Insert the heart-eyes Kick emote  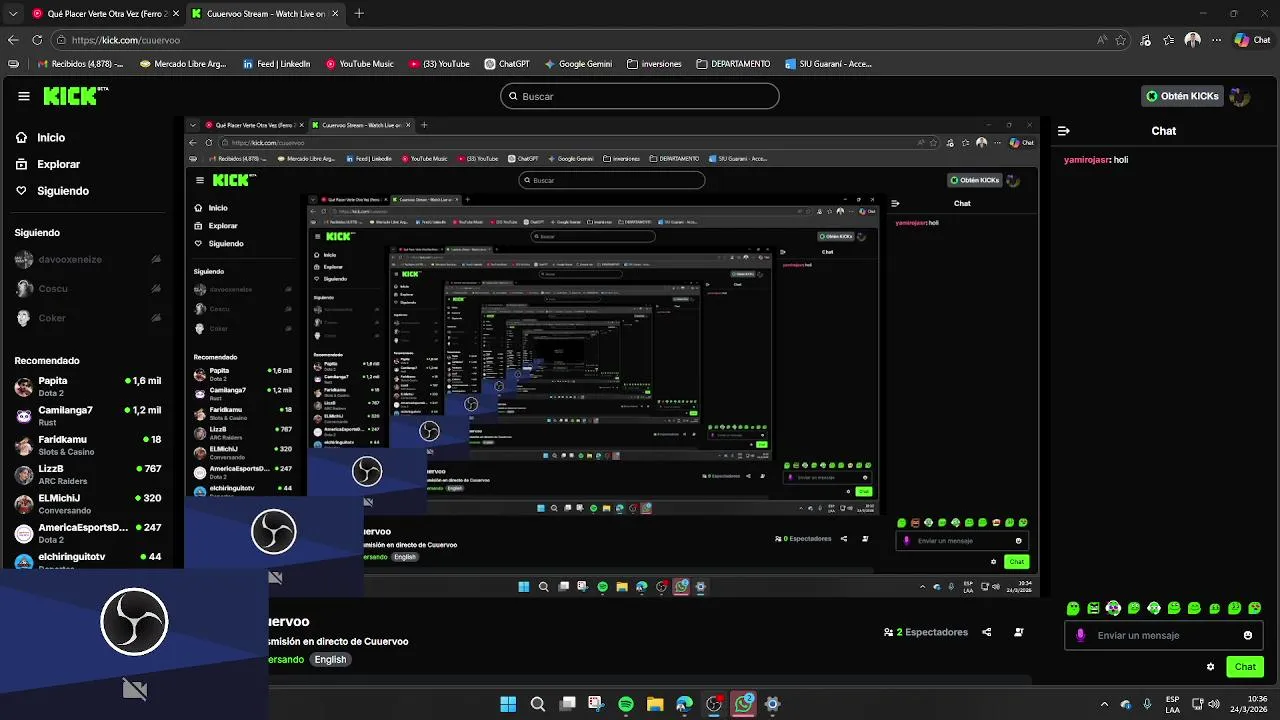[x=1255, y=608]
